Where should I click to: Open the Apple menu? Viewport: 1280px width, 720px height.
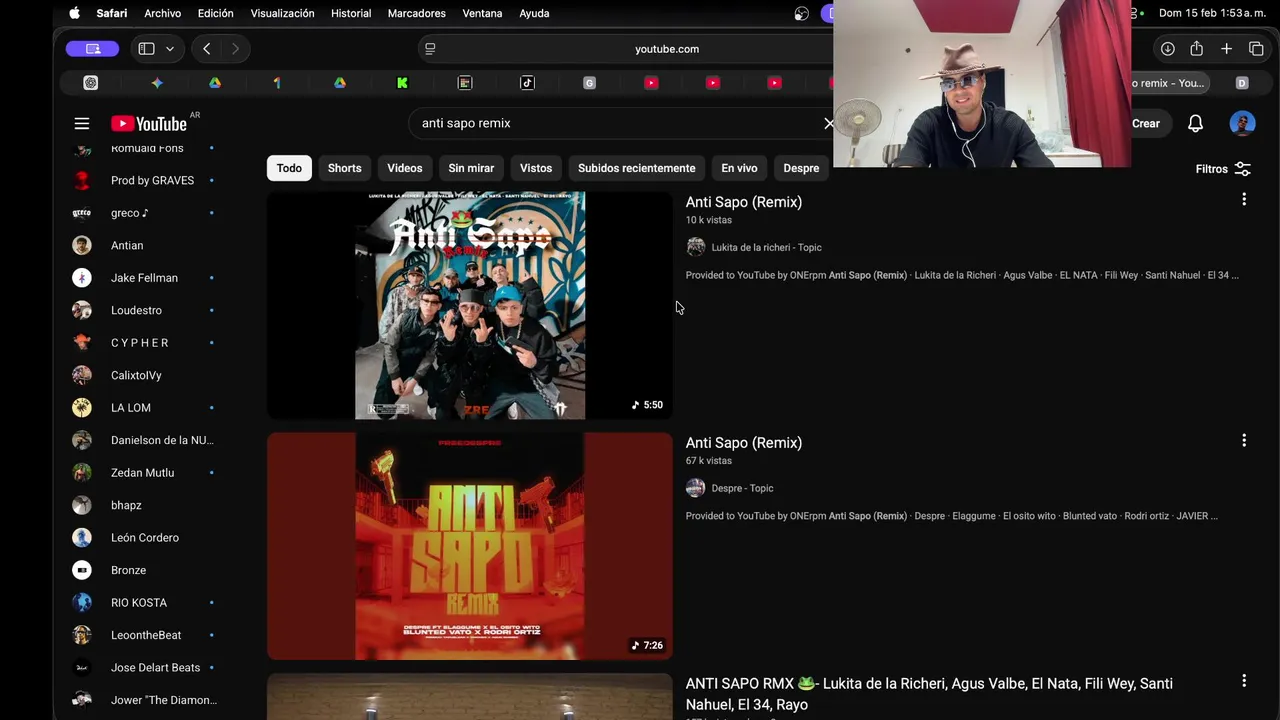pos(74,13)
